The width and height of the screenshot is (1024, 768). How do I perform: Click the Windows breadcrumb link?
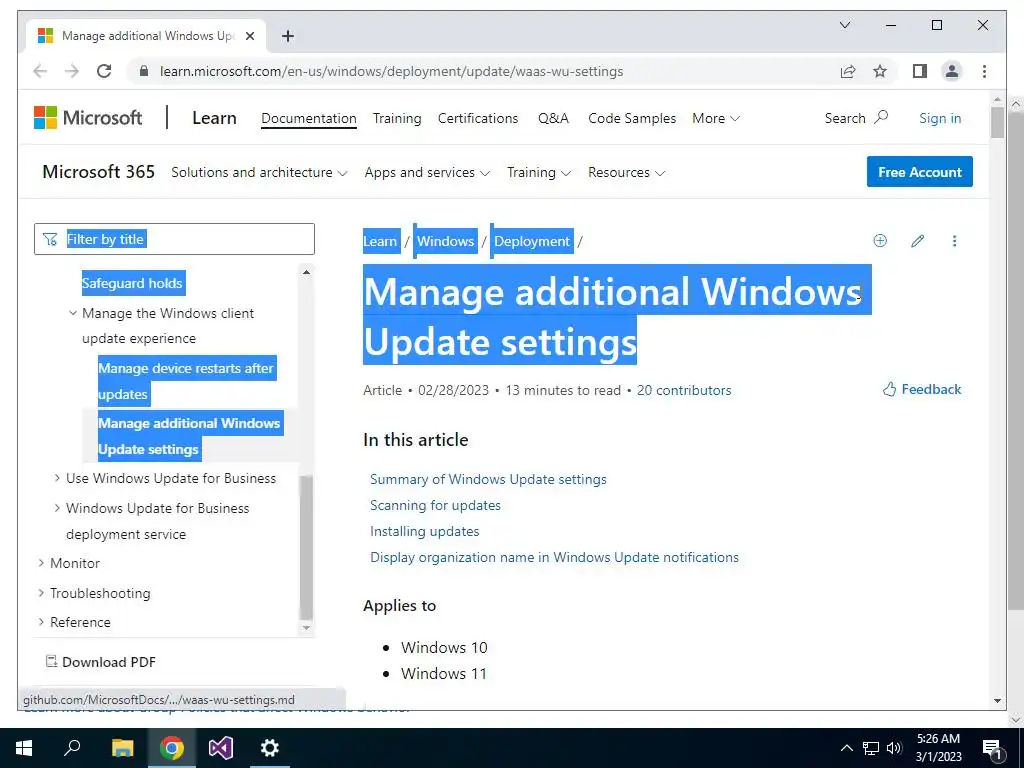445,241
